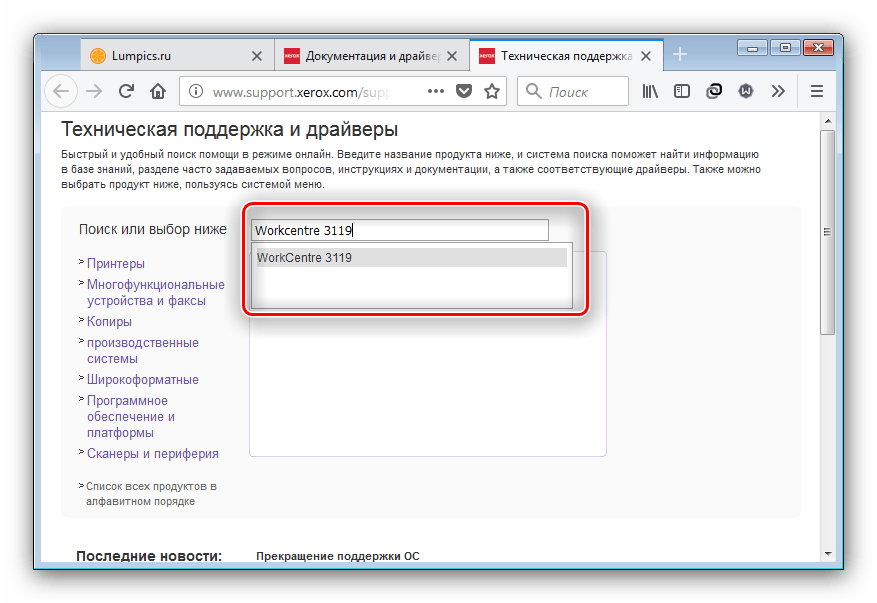Image resolution: width=877 pixels, height=603 pixels.
Task: Open the Firefox hamburger menu
Action: [x=816, y=91]
